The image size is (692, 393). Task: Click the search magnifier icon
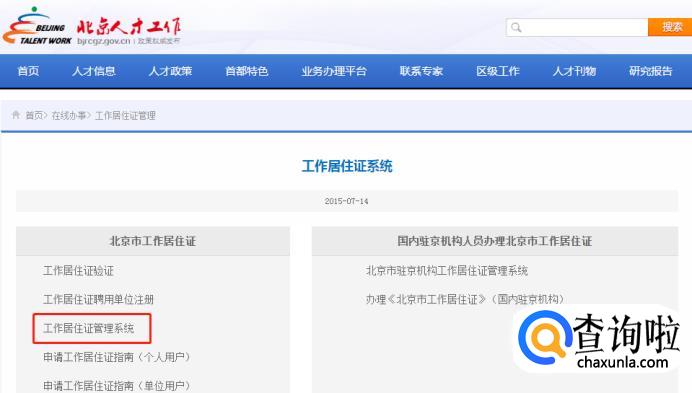click(x=516, y=27)
